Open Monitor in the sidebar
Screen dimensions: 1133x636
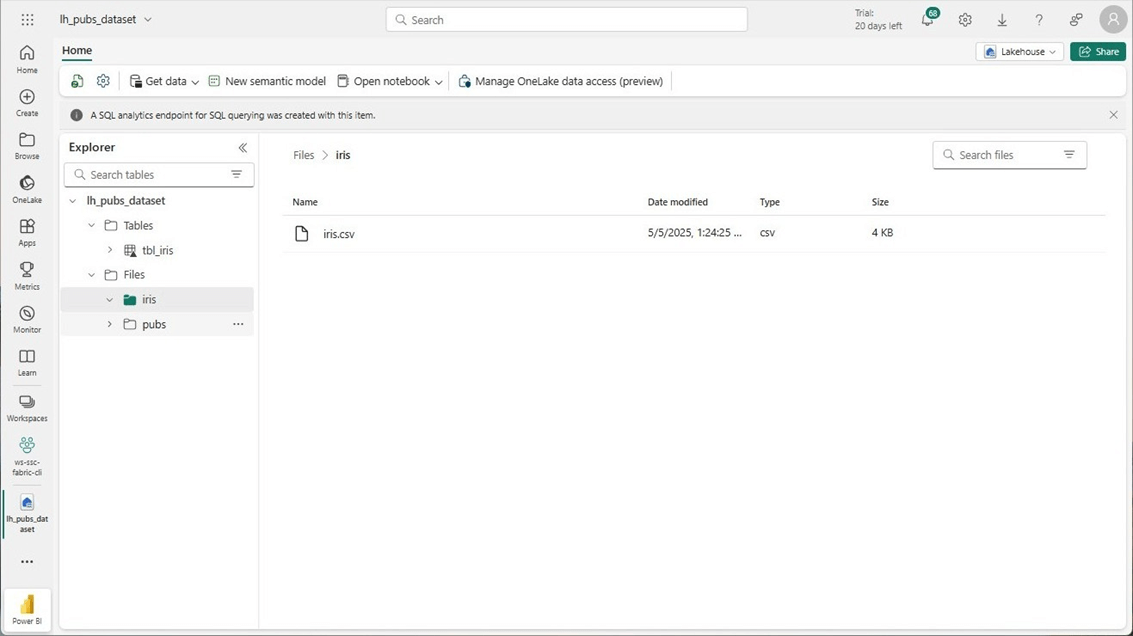27,319
